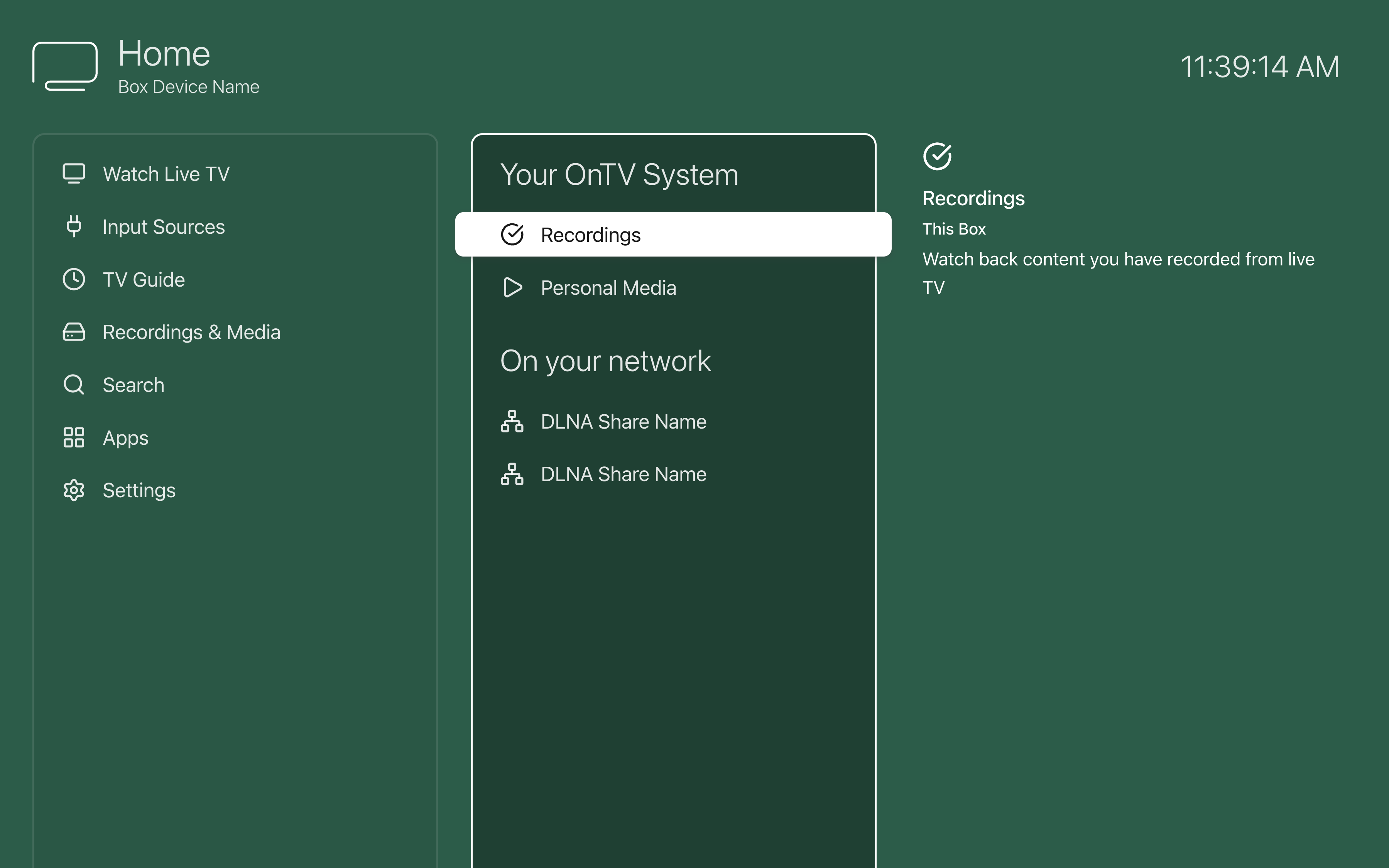Open Watch Live TV menu item

pos(166,174)
